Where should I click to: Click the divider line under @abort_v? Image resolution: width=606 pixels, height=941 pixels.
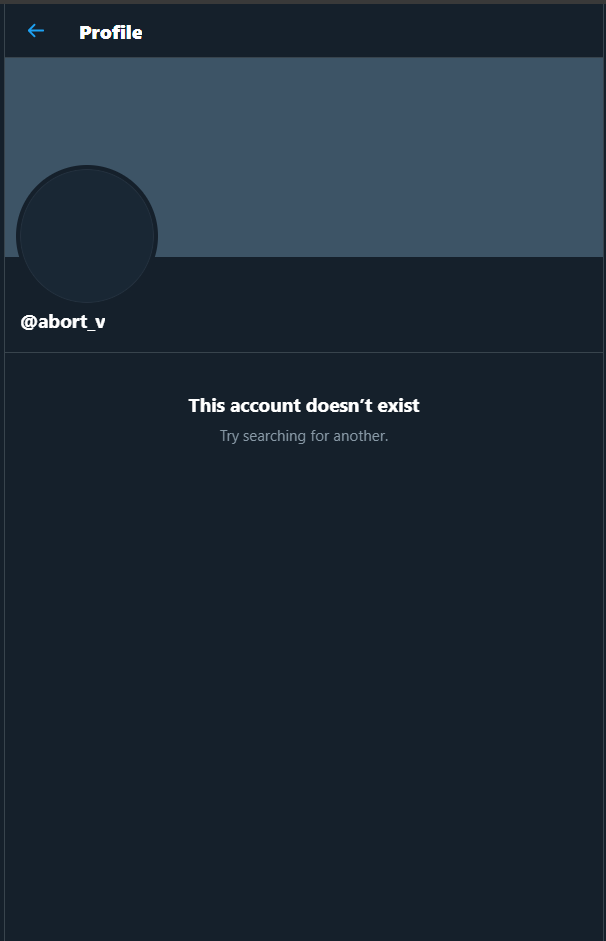click(304, 352)
